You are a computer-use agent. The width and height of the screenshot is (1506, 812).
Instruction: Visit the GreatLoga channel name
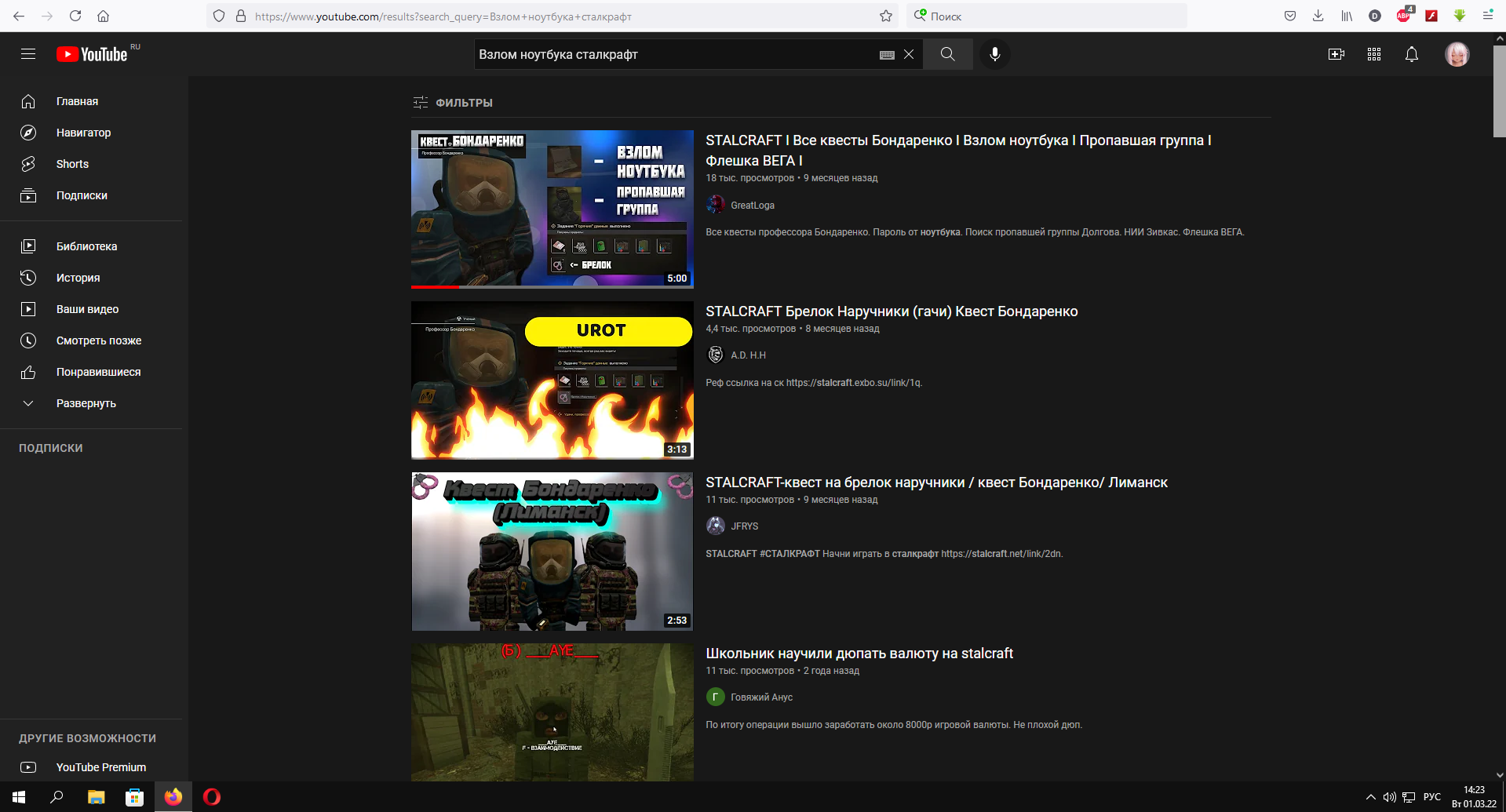coord(753,206)
